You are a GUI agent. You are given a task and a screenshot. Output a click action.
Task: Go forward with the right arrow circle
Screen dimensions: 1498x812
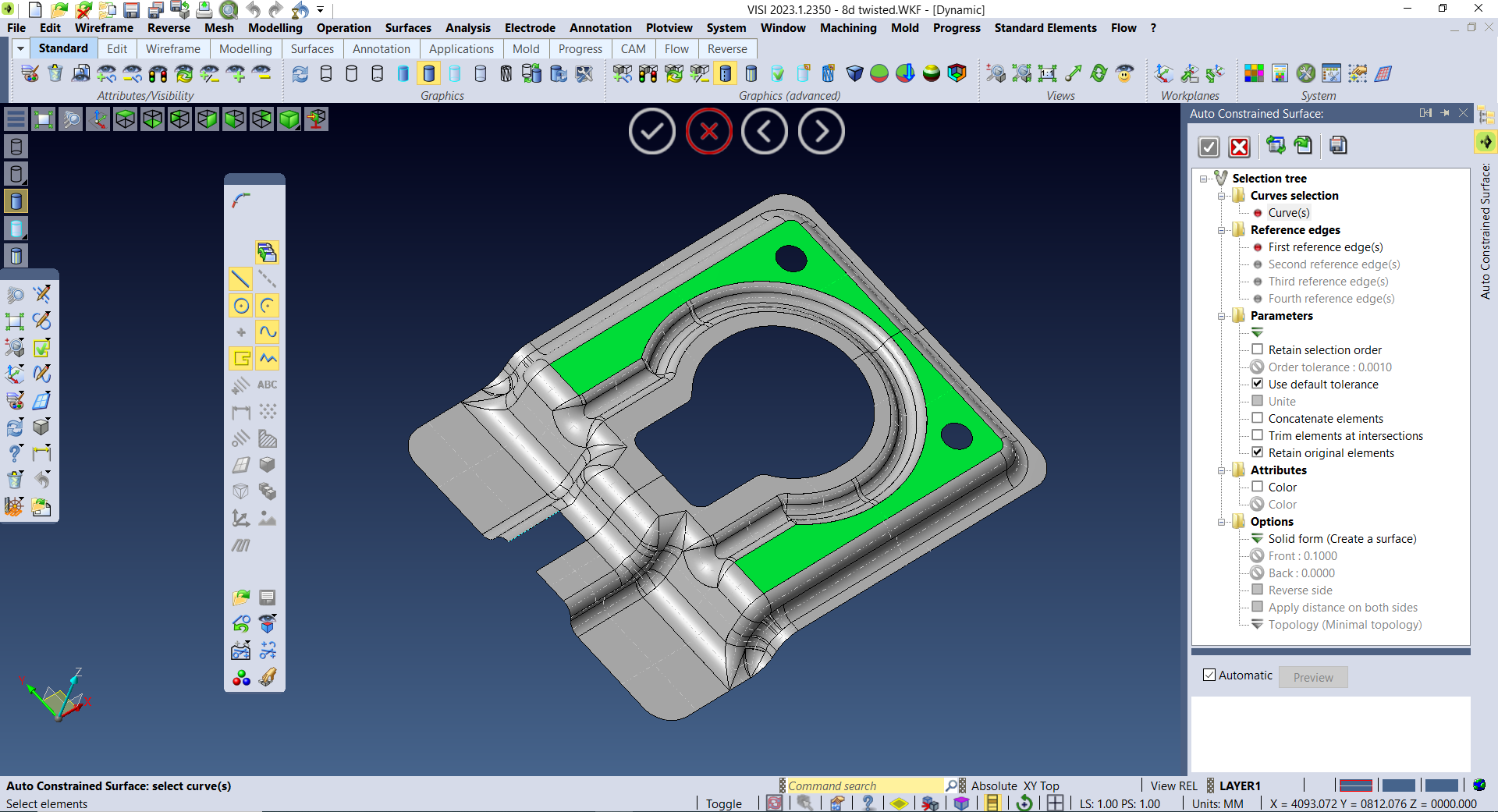tap(822, 131)
